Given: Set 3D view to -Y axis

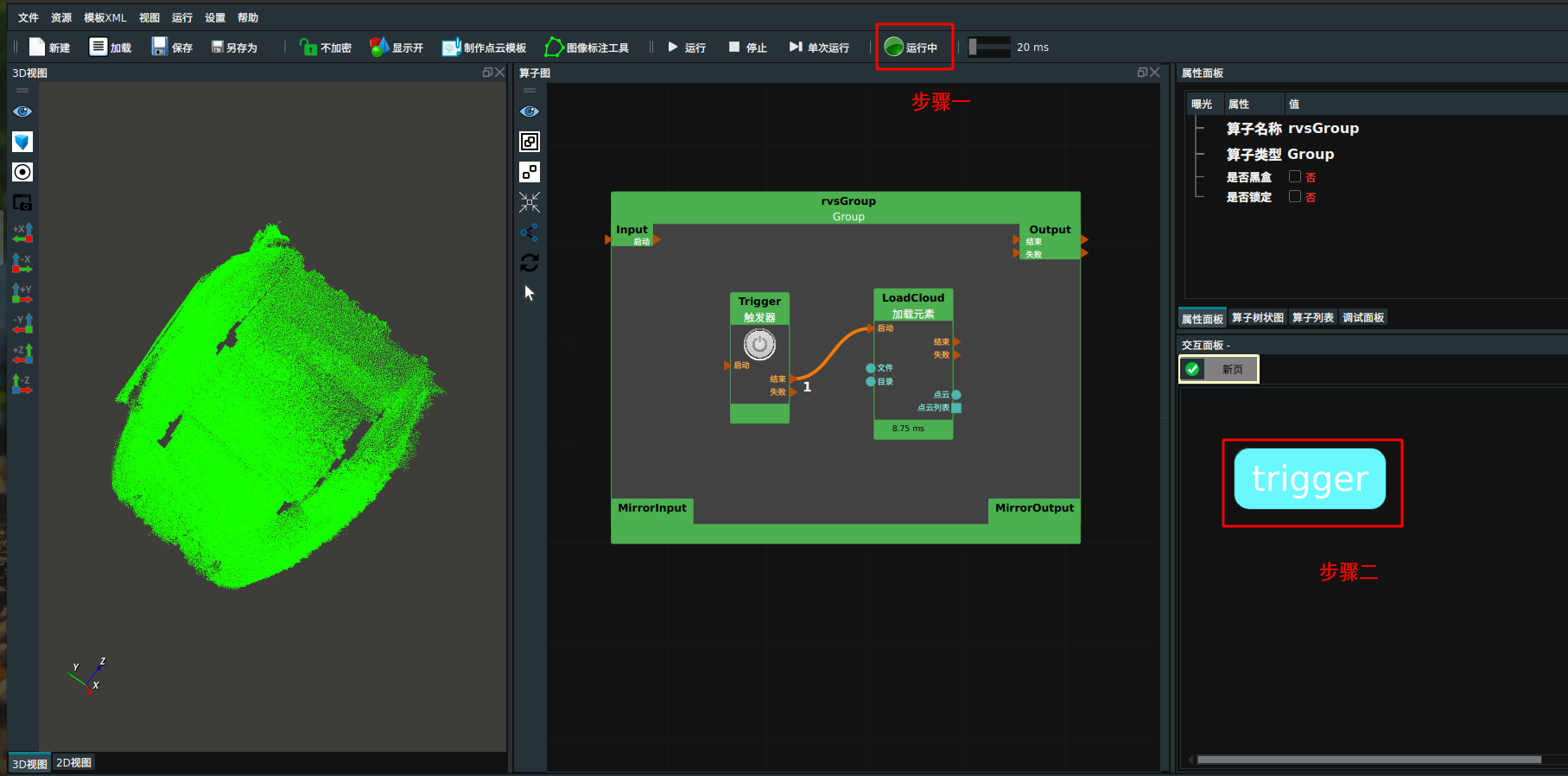Looking at the screenshot, I should coord(22,323).
